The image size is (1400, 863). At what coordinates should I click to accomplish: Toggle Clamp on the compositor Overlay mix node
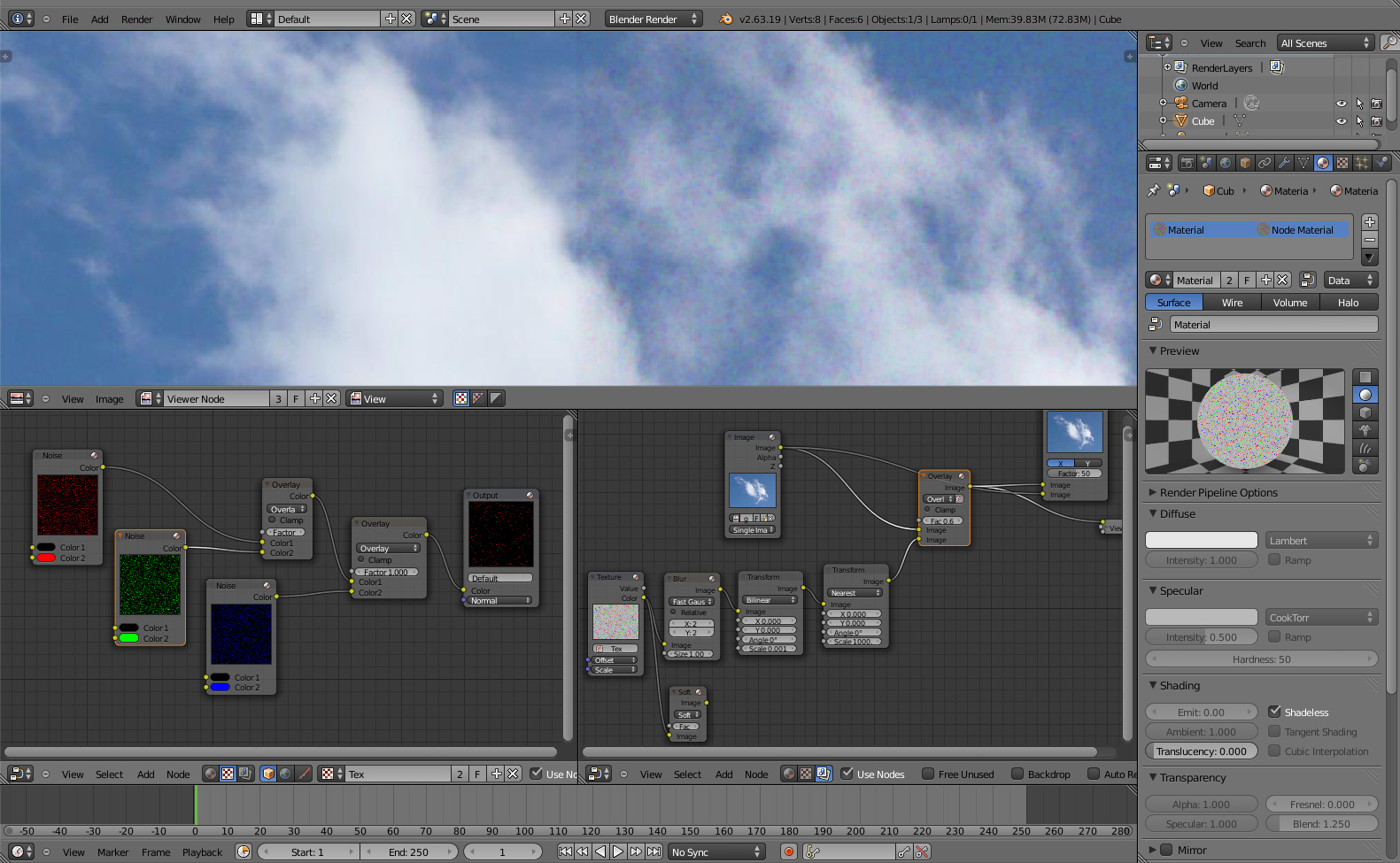click(x=928, y=510)
